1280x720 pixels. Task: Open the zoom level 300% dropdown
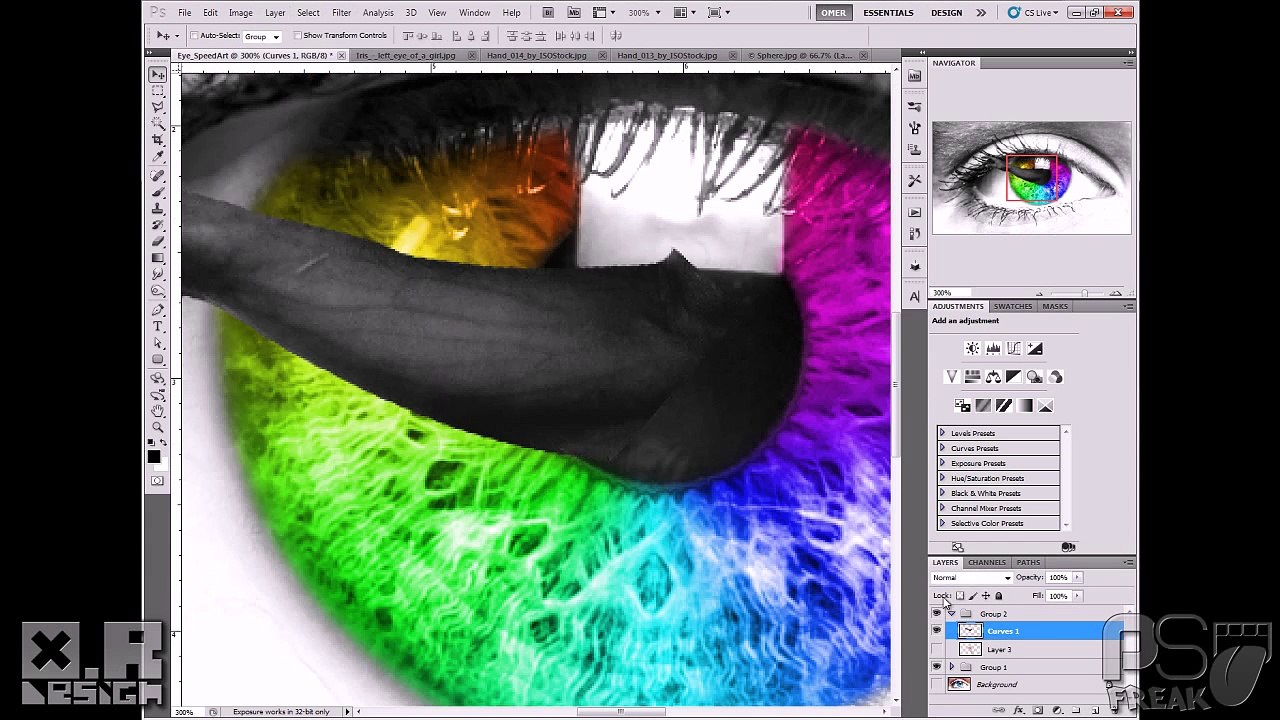[x=644, y=13]
